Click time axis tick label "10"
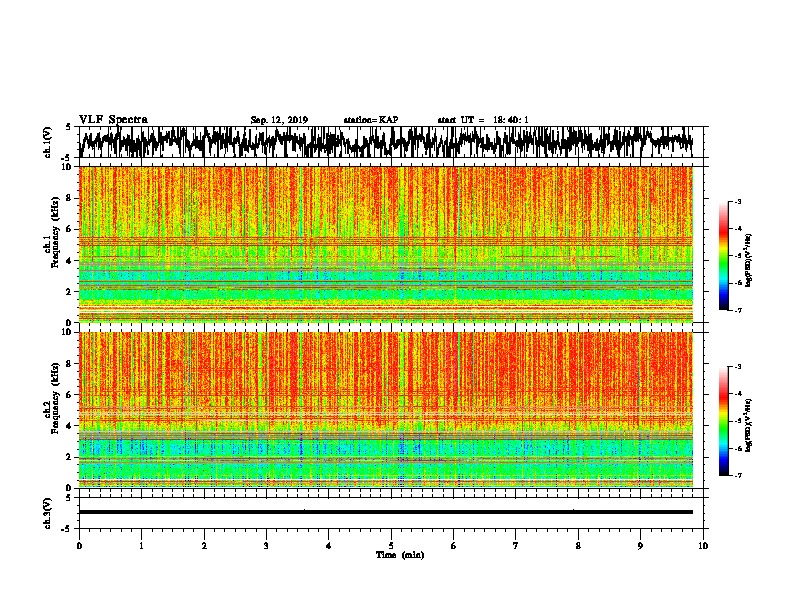The image size is (792, 612). click(703, 546)
